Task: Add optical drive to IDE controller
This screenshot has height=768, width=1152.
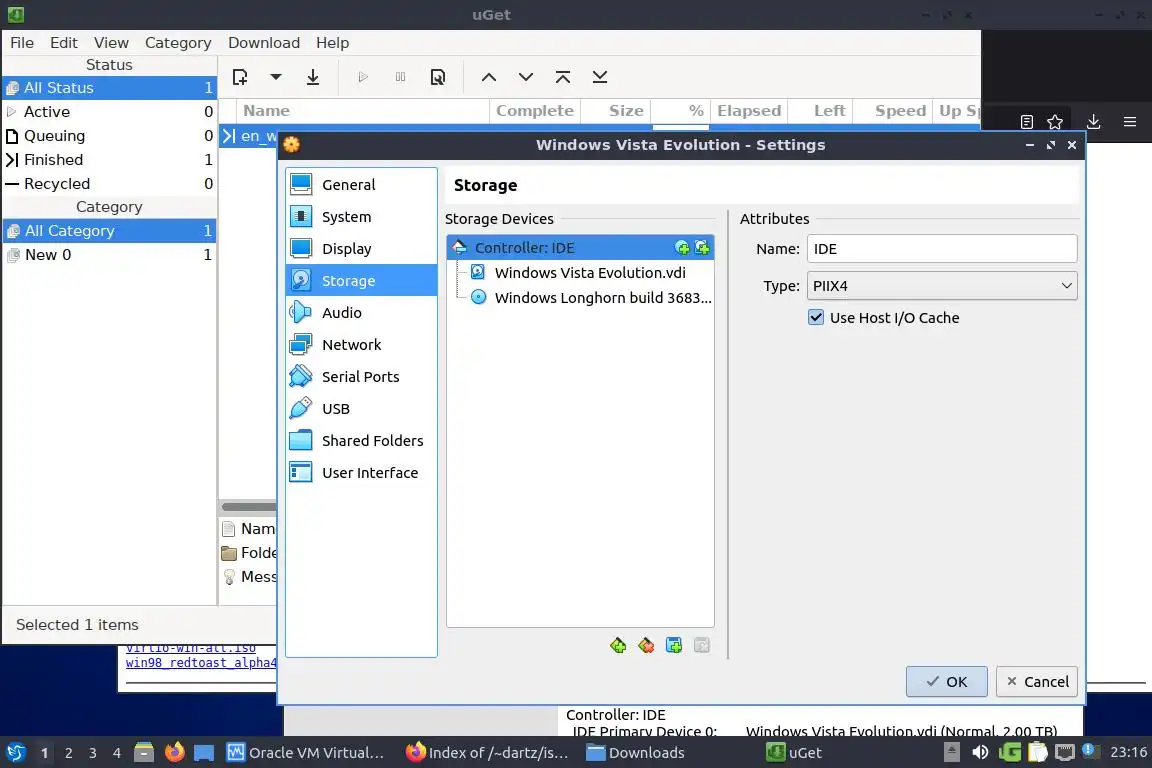Action: point(682,248)
